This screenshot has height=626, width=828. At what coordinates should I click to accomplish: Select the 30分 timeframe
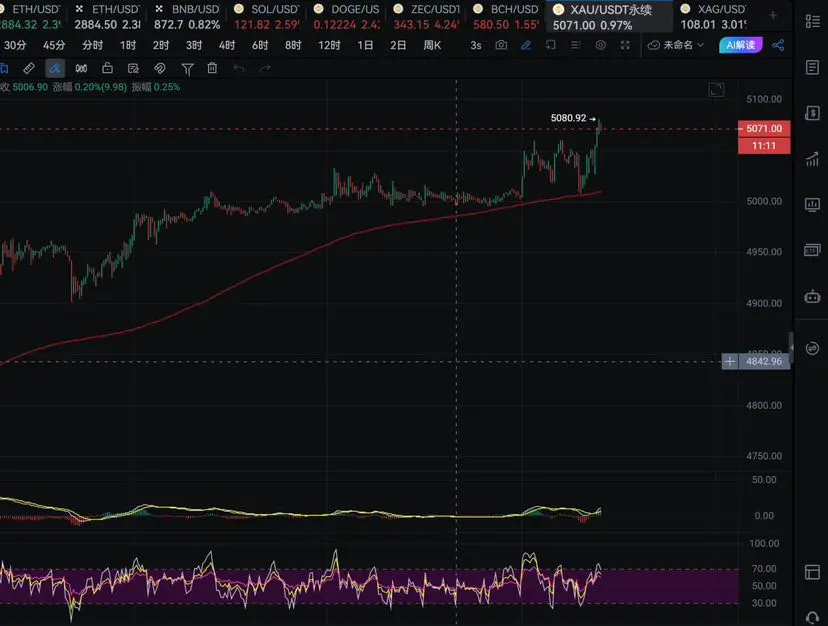coord(15,45)
